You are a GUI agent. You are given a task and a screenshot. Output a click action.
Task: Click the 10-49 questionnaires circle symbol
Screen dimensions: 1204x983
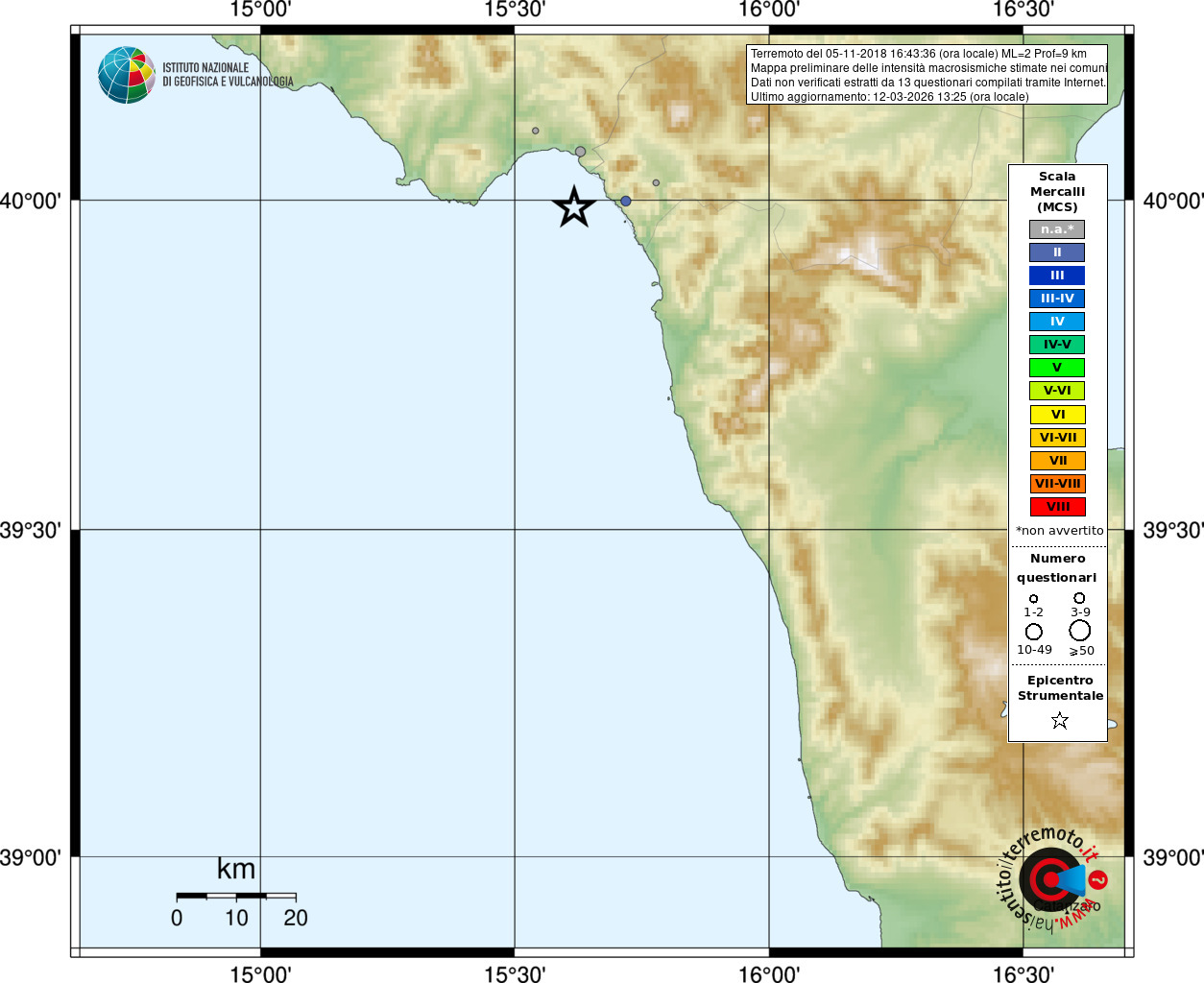click(1034, 632)
